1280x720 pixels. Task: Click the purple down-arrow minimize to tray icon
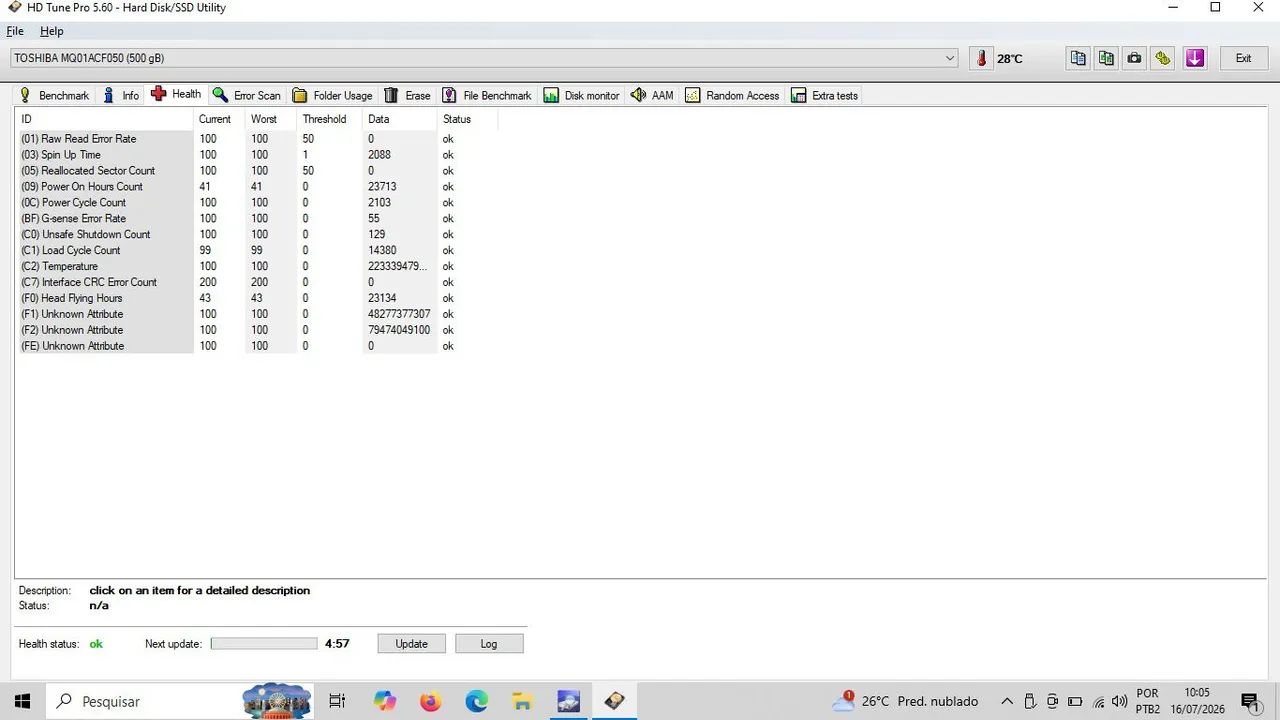tap(1195, 58)
